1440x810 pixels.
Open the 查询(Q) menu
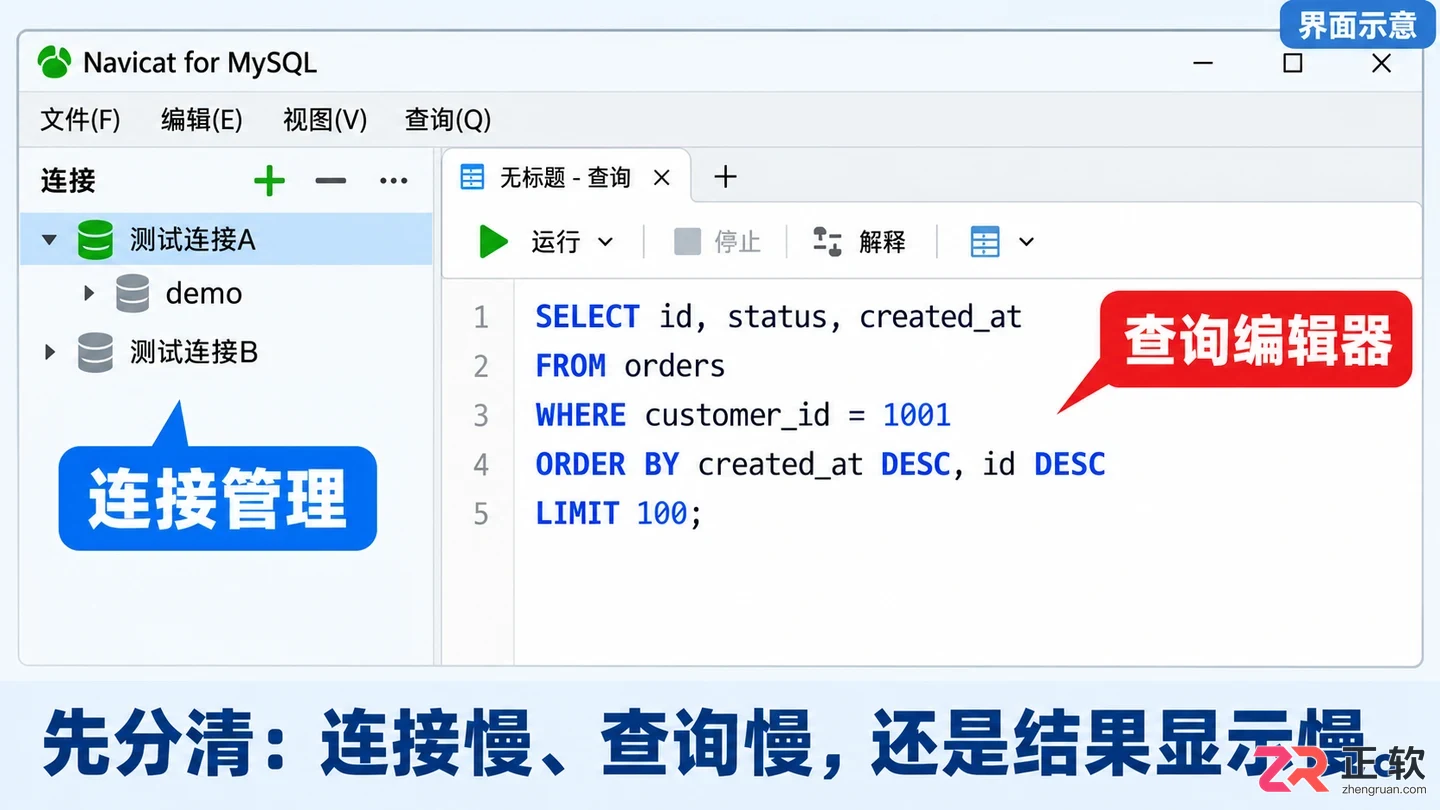click(x=448, y=120)
